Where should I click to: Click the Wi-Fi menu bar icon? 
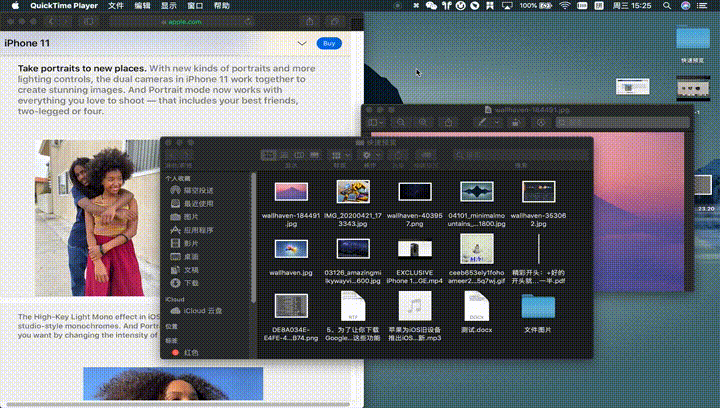pyautogui.click(x=565, y=6)
